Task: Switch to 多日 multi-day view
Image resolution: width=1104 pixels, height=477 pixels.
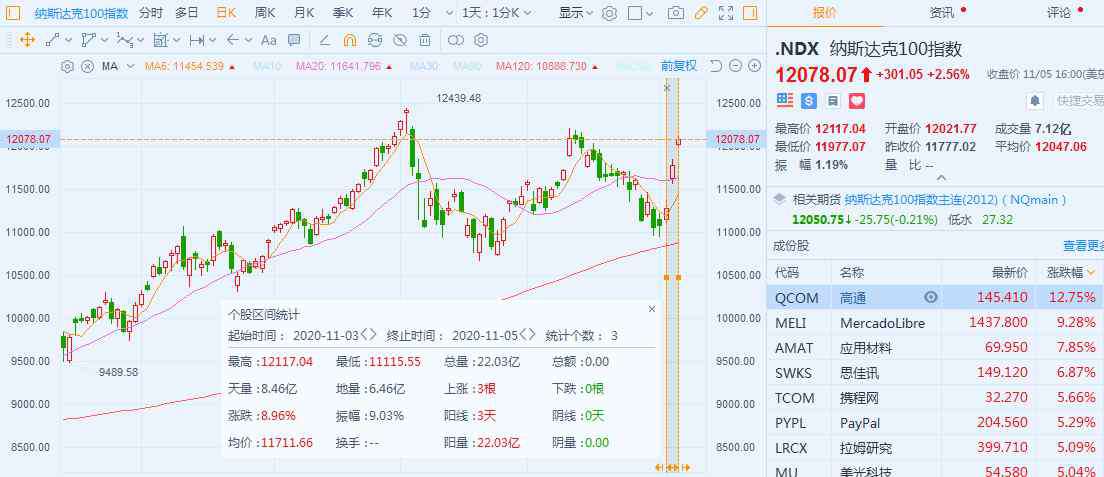Action: coord(187,13)
